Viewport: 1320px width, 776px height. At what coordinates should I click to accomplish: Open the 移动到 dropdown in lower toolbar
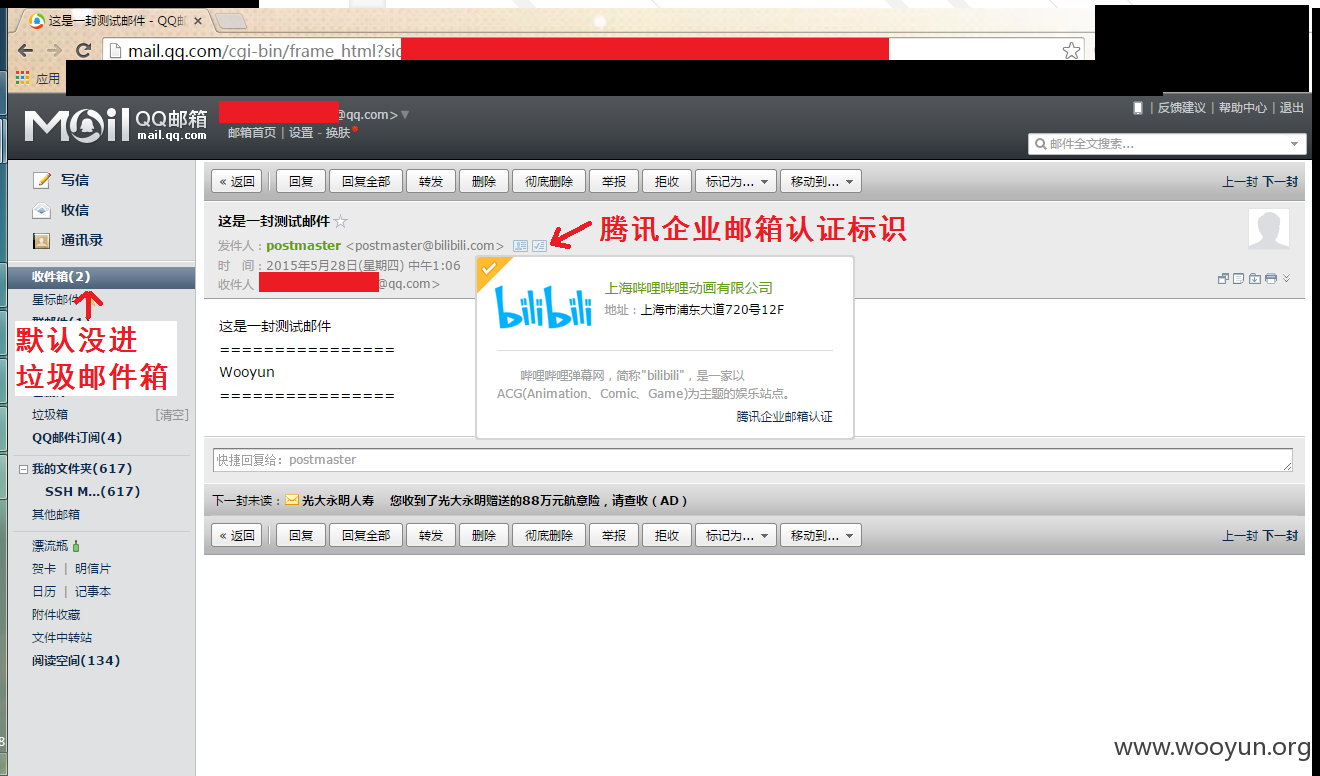point(821,535)
